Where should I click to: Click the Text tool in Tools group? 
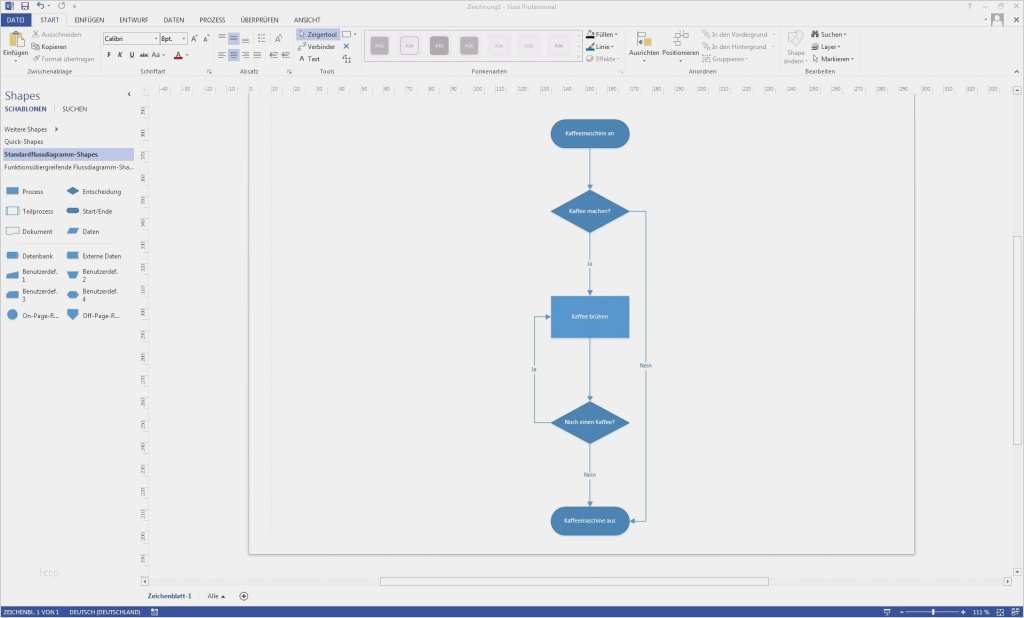pos(310,59)
